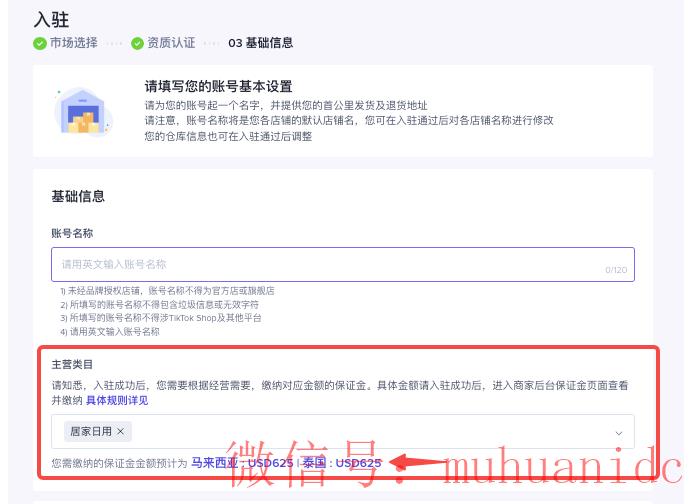Click the 请填写您的账号基本设置 heading

[x=219, y=86]
